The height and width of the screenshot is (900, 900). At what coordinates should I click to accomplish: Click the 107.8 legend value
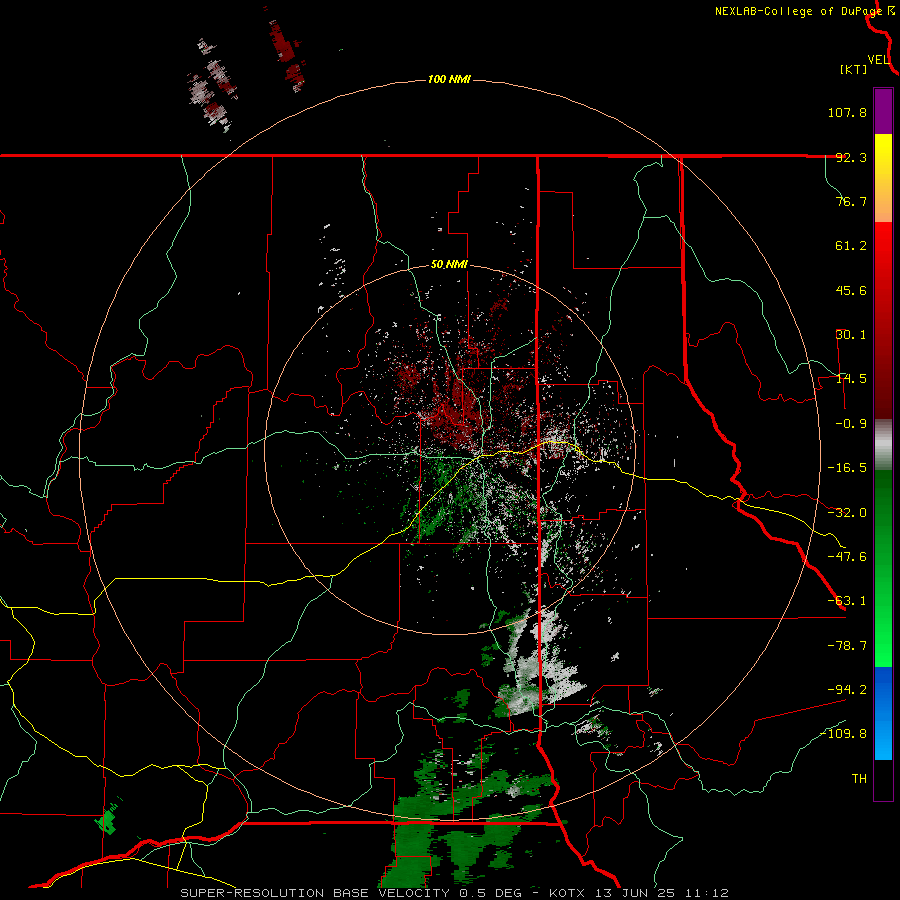847,112
